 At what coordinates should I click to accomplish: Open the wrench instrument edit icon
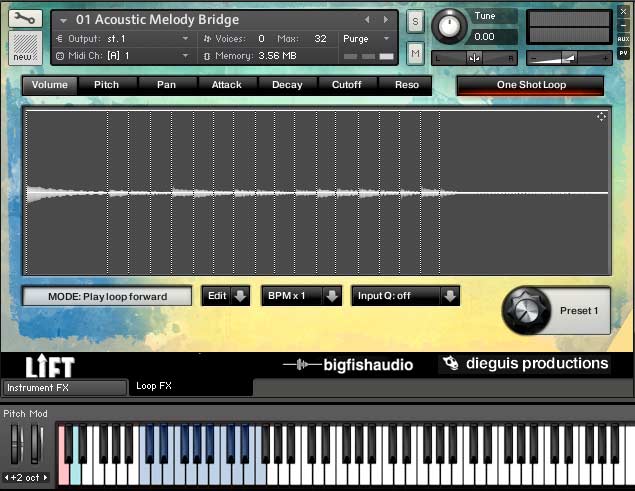[25, 19]
